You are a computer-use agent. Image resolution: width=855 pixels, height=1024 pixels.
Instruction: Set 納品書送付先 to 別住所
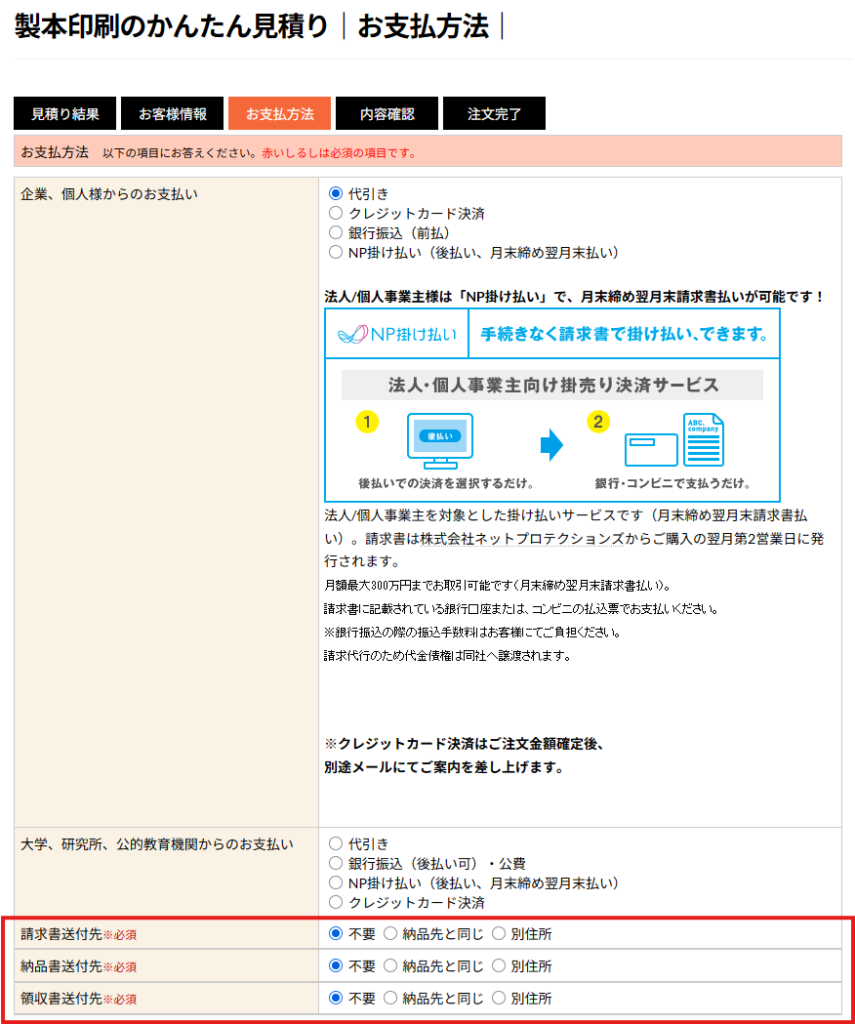[x=498, y=967]
